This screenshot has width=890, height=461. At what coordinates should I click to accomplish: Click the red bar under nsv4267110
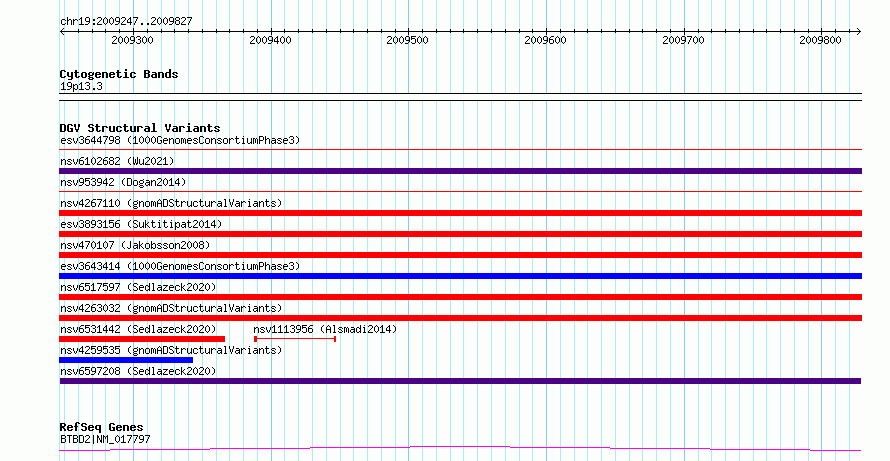(x=460, y=213)
